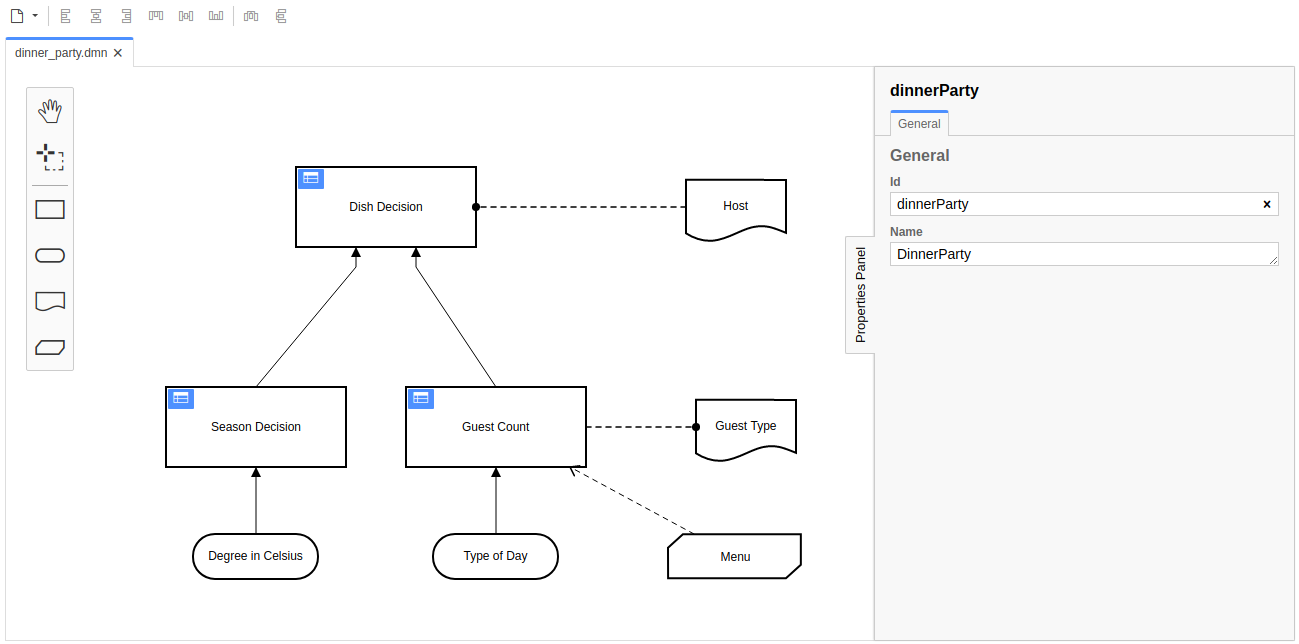Click the align elements top icon
Screen dimensions: 1299x644
point(156,16)
